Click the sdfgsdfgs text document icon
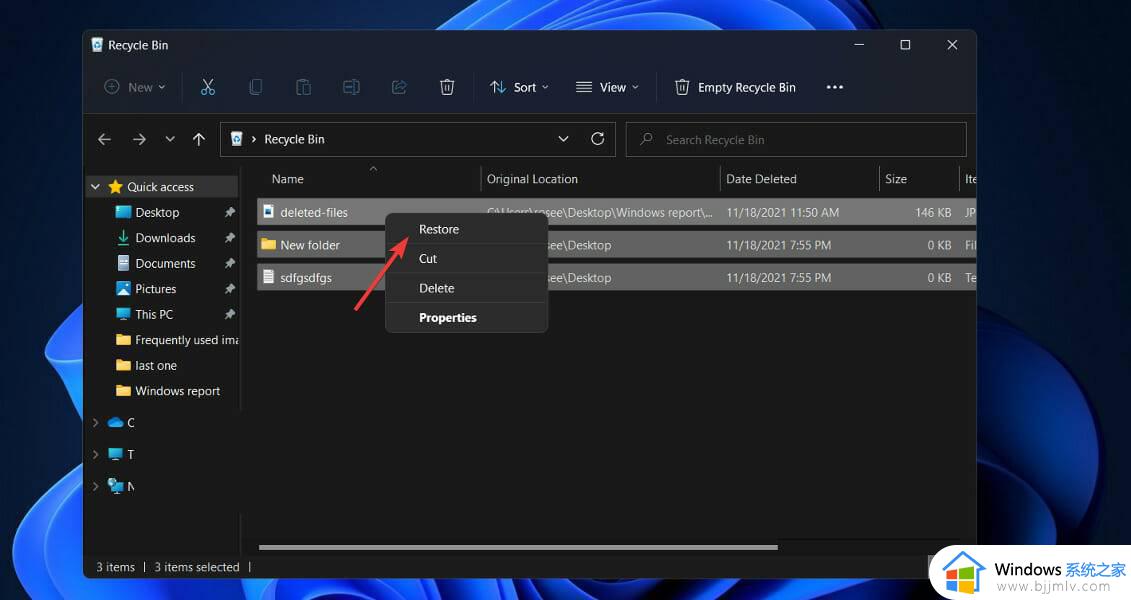Screen dimensions: 1131x600 click(x=268, y=276)
